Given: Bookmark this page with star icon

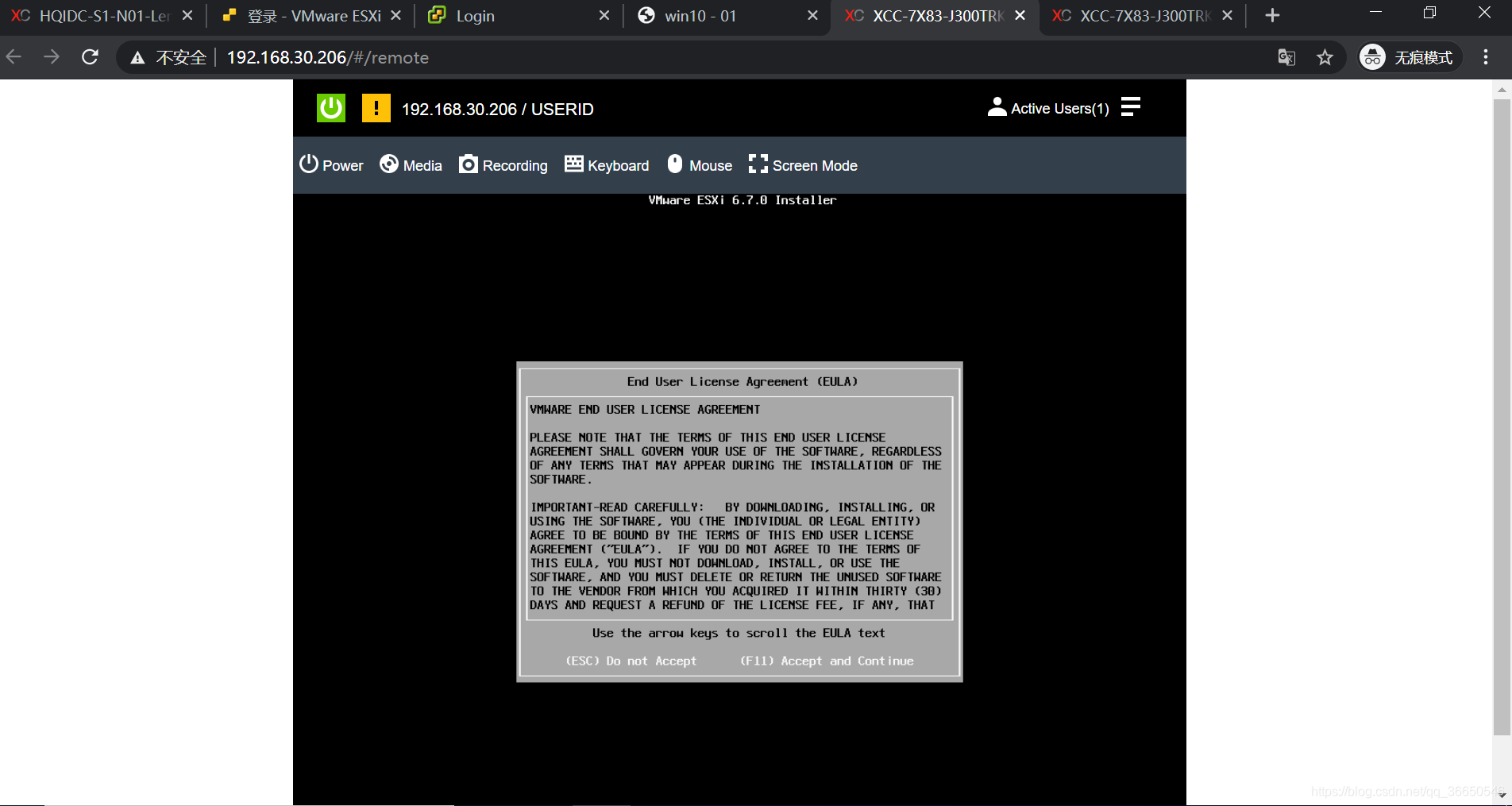Looking at the screenshot, I should [x=1325, y=57].
